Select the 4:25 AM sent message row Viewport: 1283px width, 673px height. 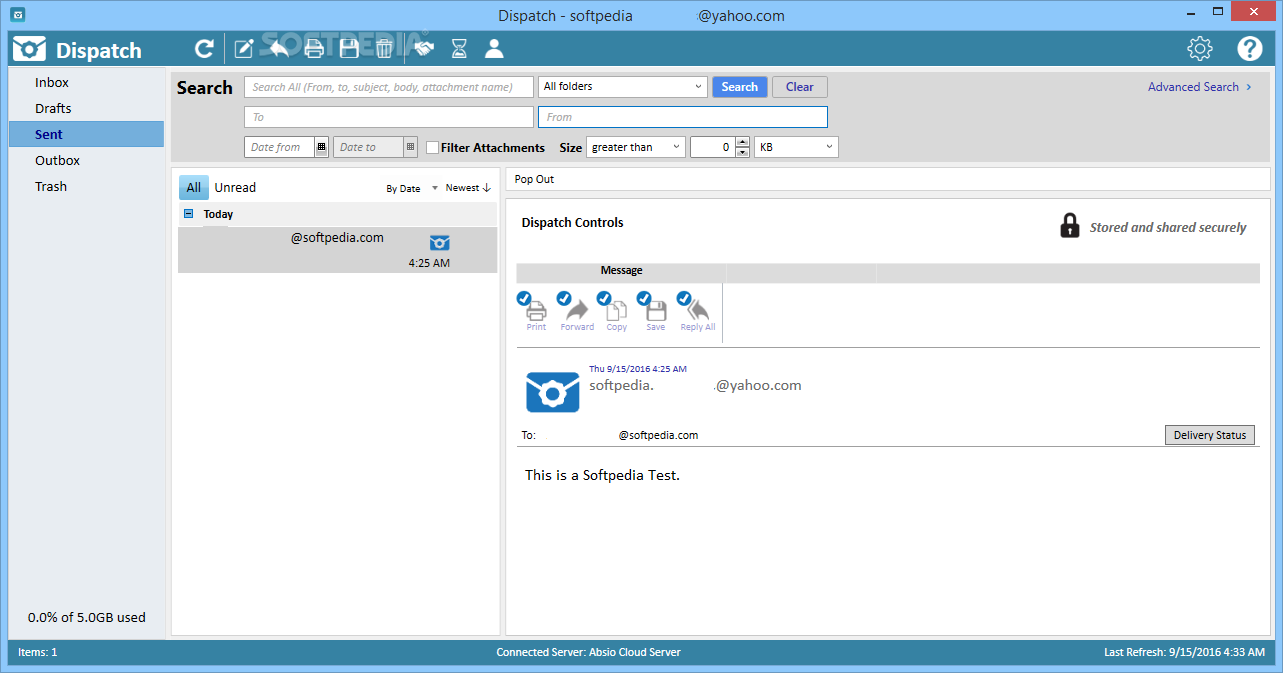coord(337,250)
